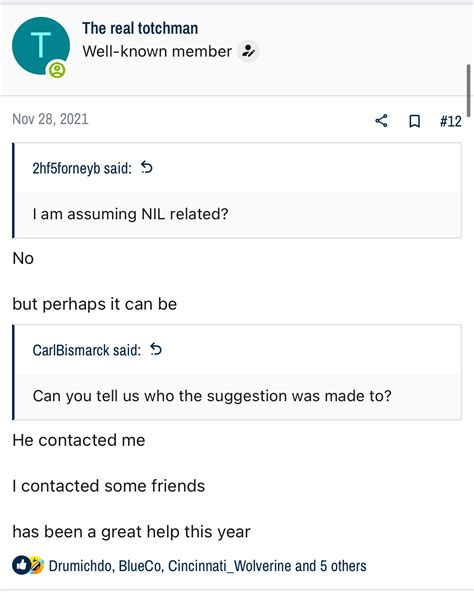Screen dimensions: 474x594
Task: Open The real totchman's profile link
Action: pos(140,28)
